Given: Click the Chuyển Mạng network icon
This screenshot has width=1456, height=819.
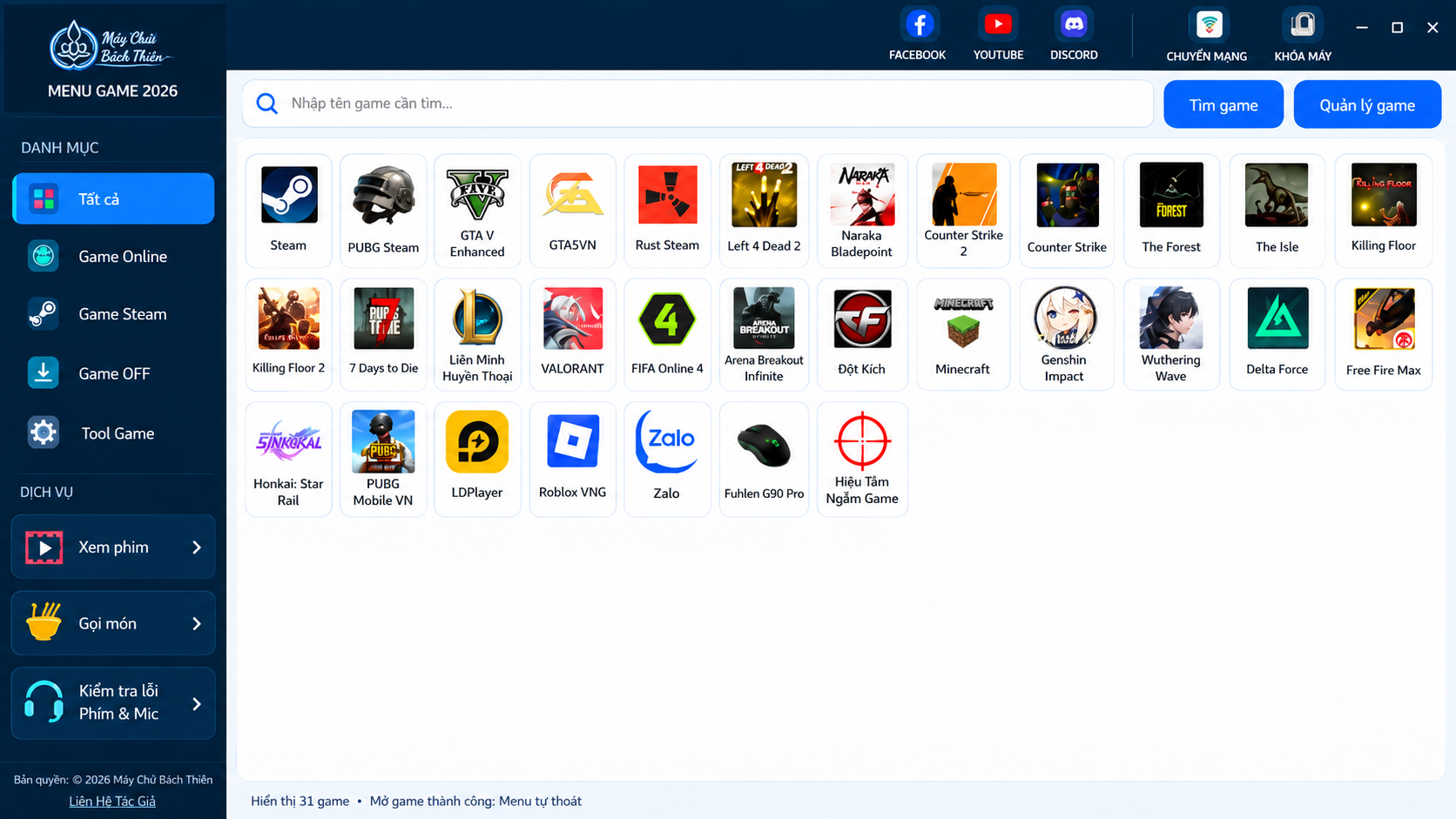Looking at the screenshot, I should 1209,25.
